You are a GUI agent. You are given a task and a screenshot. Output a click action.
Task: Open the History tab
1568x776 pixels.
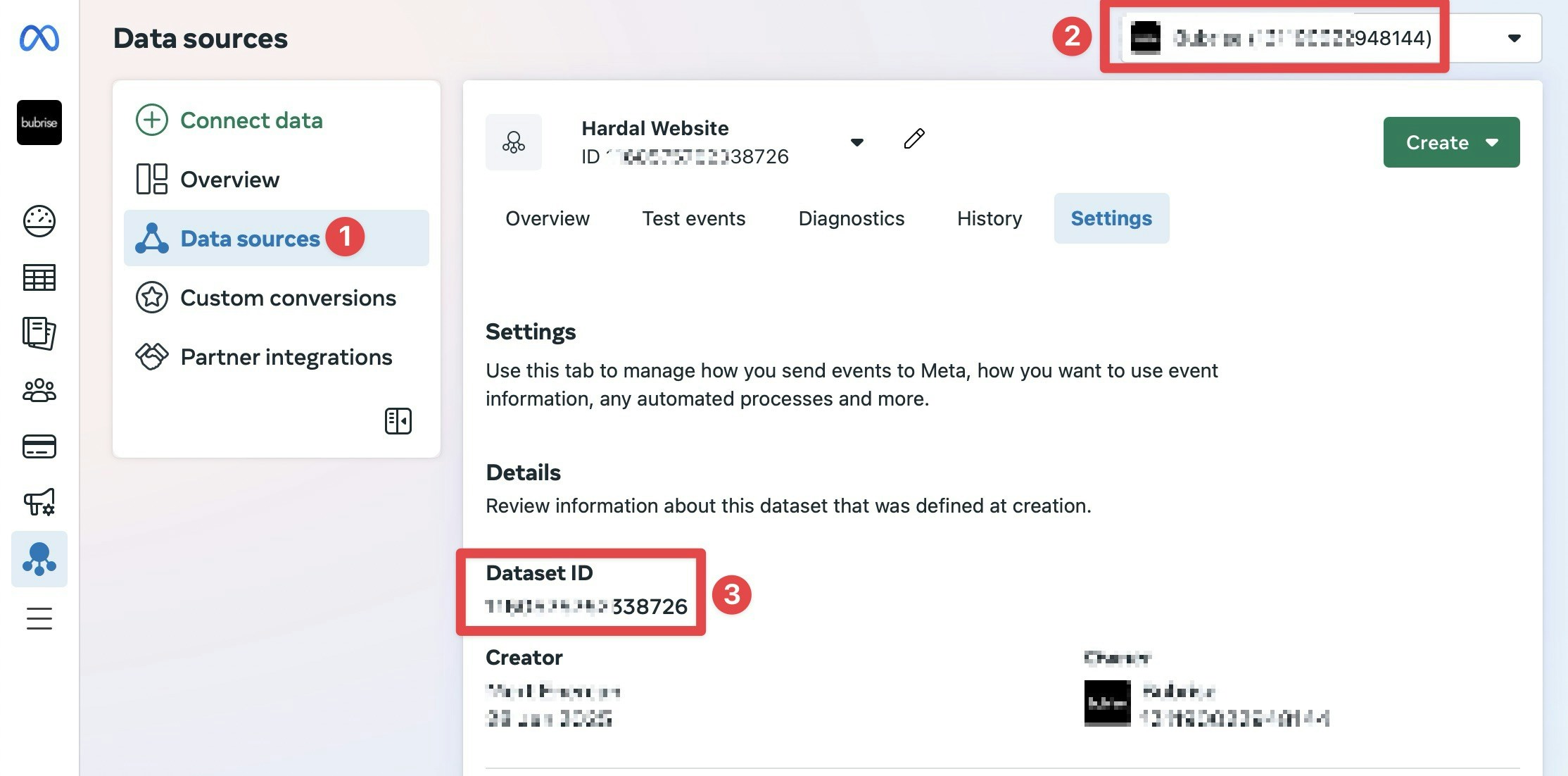tap(990, 218)
